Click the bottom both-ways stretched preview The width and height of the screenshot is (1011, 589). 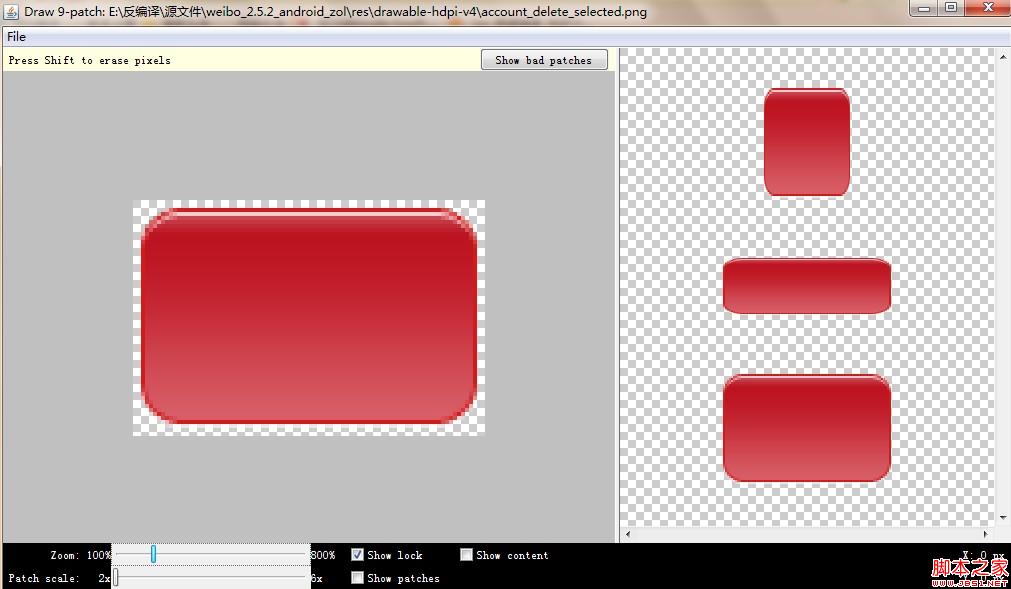[x=806, y=428]
